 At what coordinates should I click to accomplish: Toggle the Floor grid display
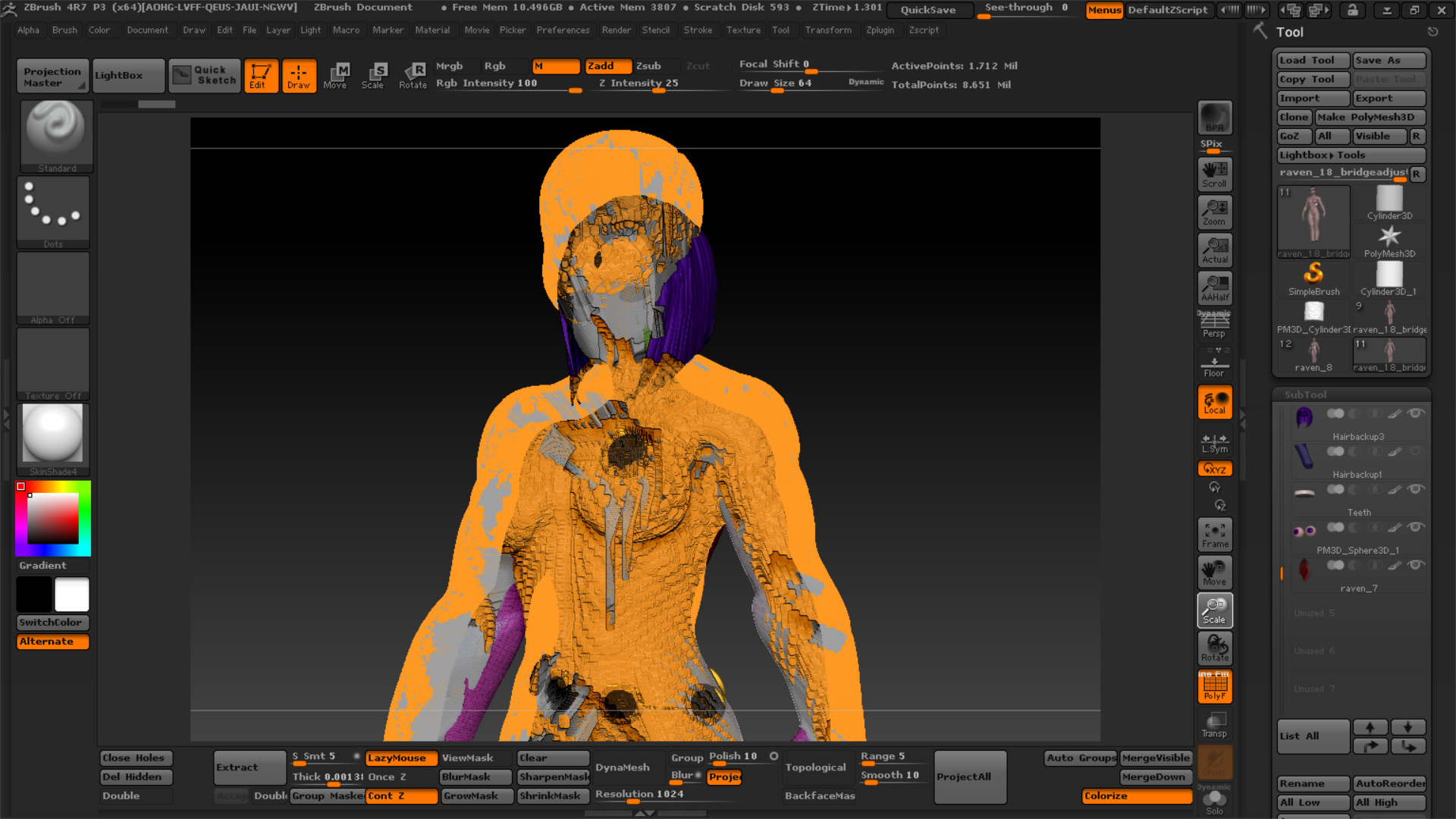tap(1214, 362)
